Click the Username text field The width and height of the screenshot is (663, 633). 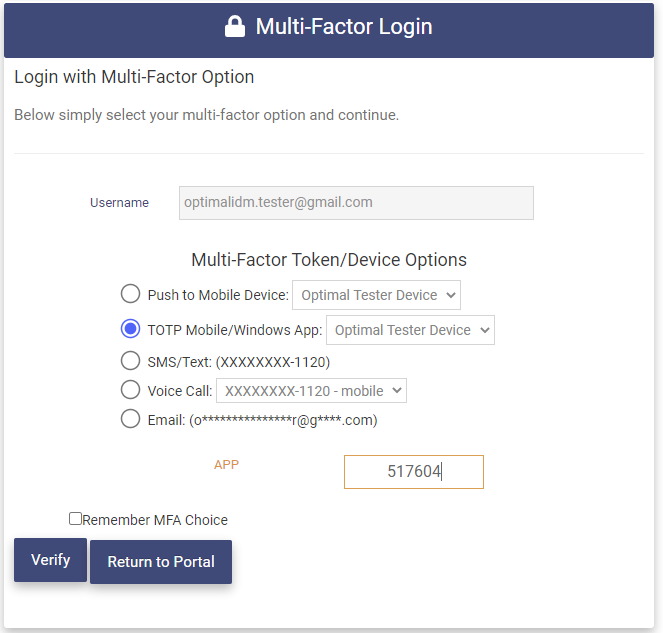[356, 202]
